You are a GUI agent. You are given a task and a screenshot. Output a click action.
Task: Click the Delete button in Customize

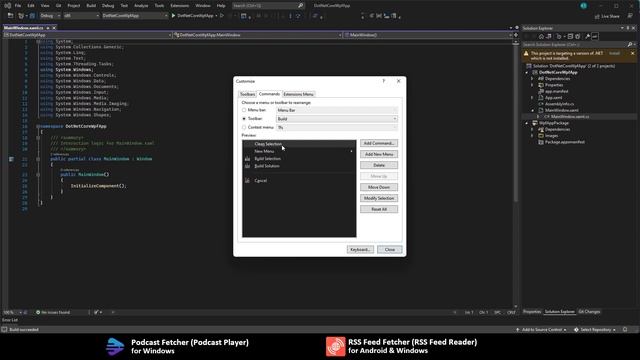pos(379,165)
